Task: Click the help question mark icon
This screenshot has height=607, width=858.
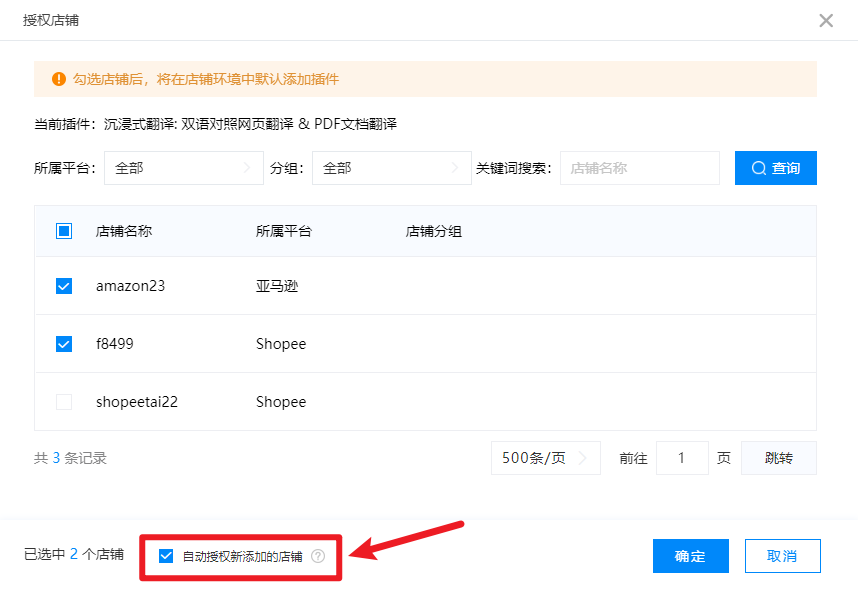Action: (x=318, y=556)
